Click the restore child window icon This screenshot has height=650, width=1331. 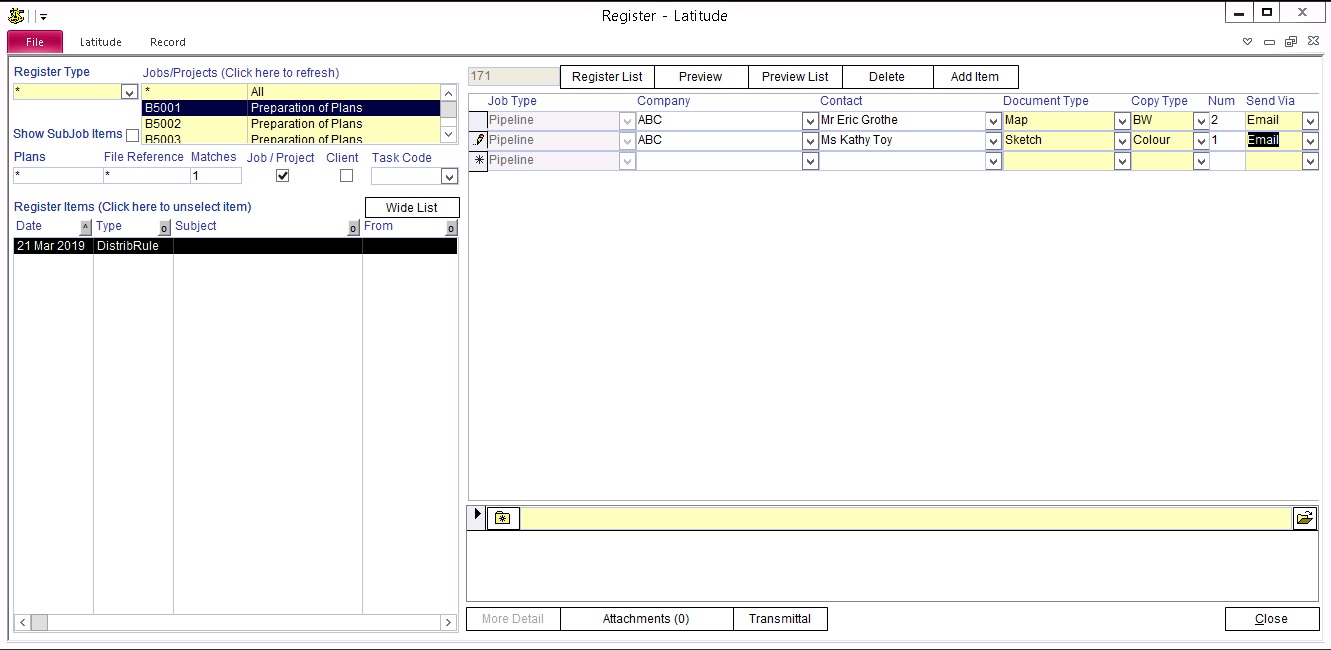[x=1290, y=42]
